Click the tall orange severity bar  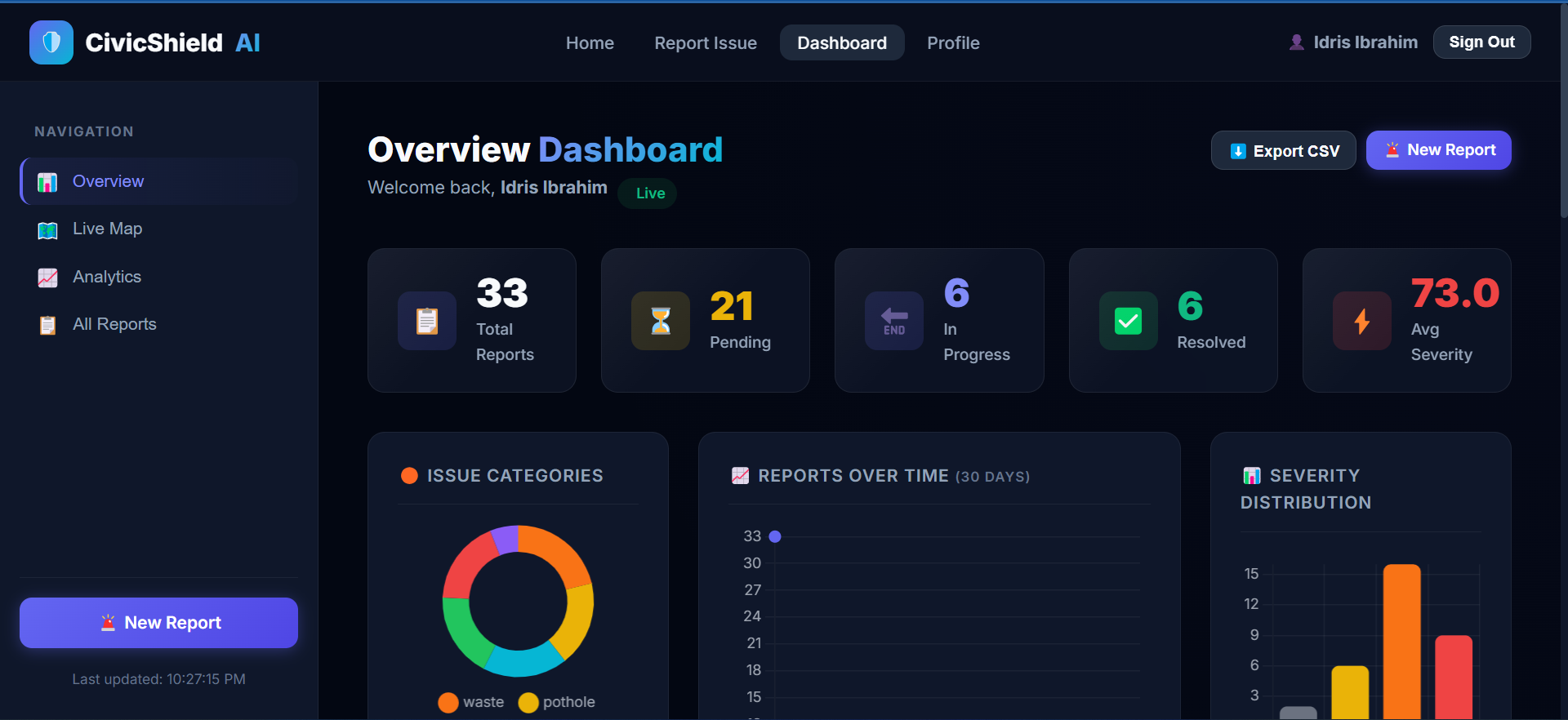pos(1401,642)
